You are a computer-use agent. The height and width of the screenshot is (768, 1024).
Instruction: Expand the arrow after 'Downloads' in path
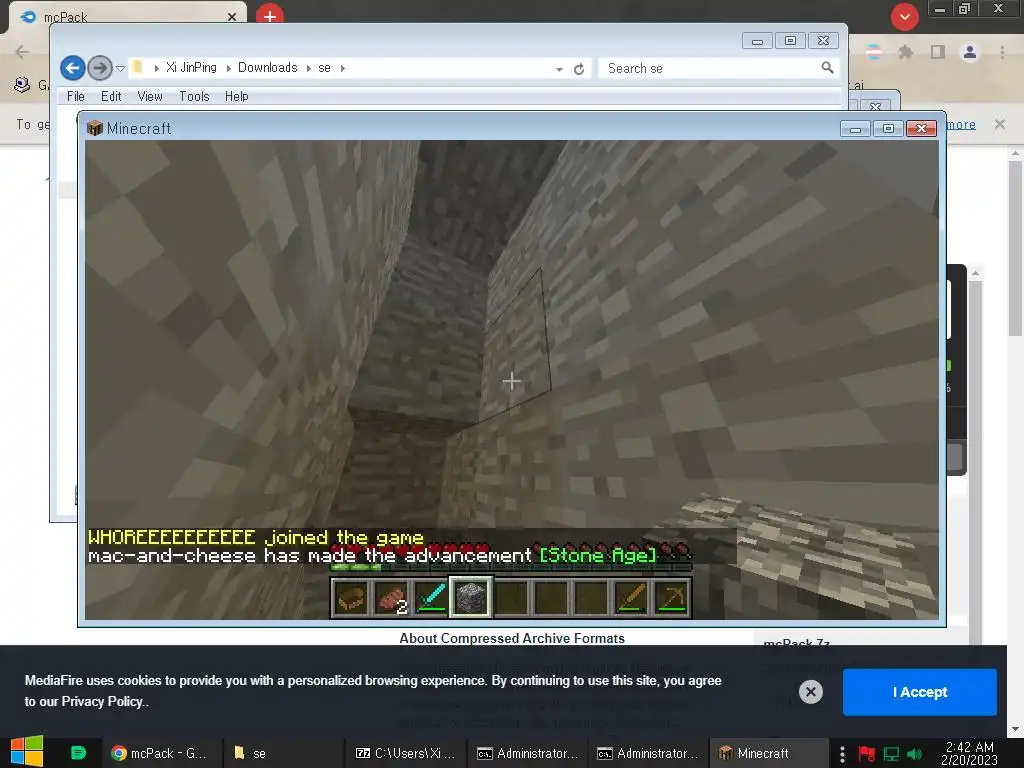click(308, 68)
